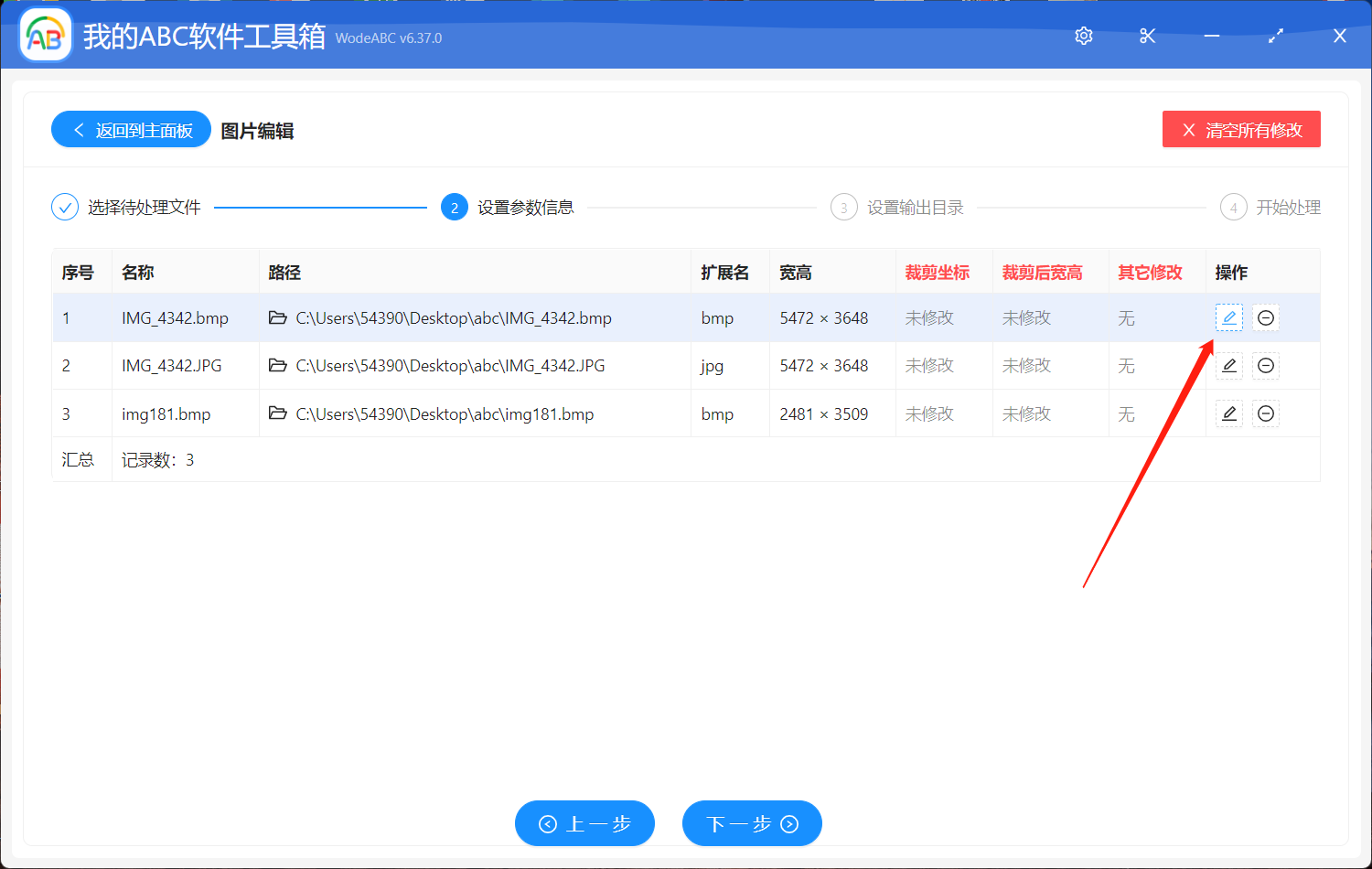
Task: Click the 裁剪坐标 column header
Action: pyautogui.click(x=937, y=273)
